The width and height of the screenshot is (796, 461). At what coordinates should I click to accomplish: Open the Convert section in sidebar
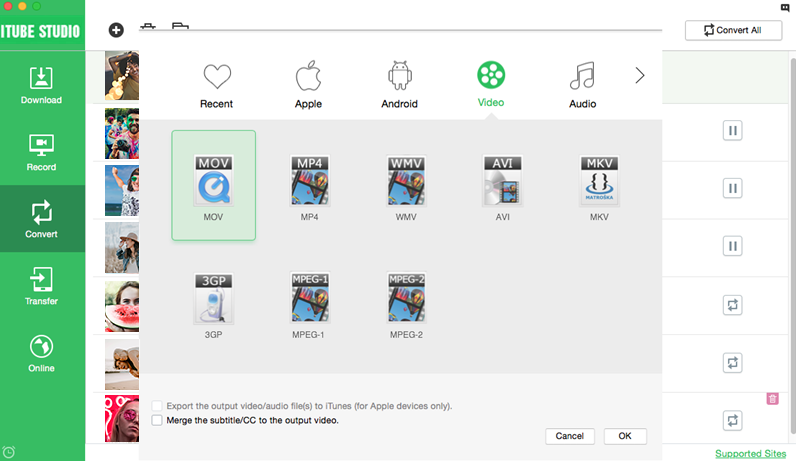coord(42,219)
